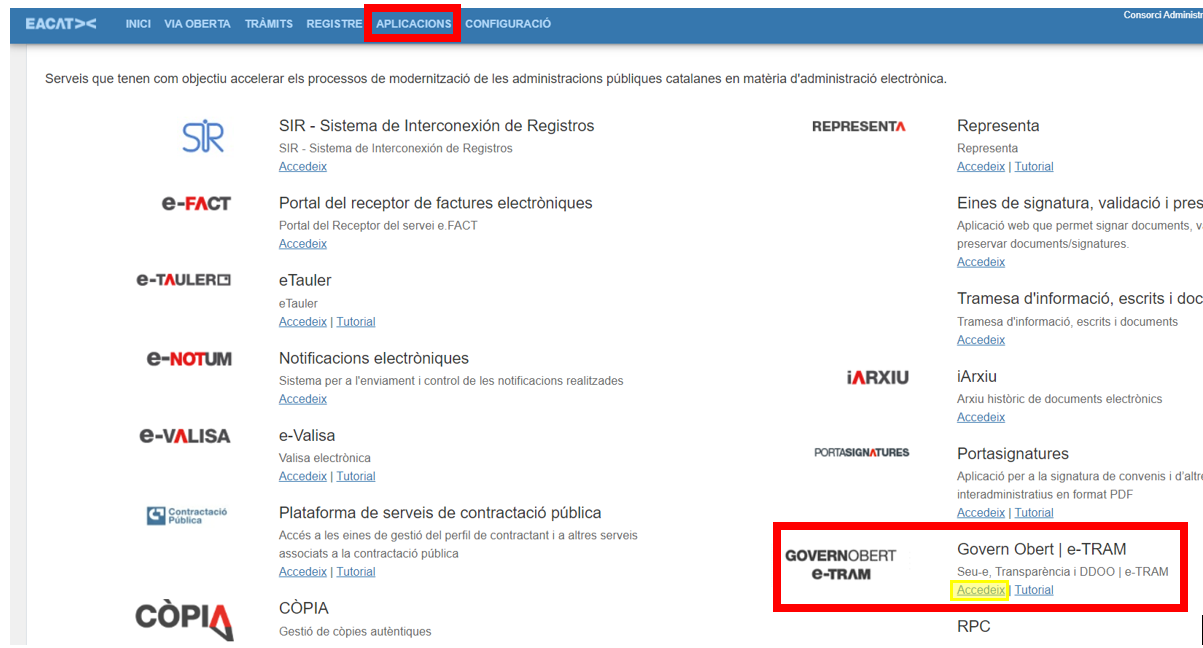Click the Contractació Pública logo
The width and height of the screenshot is (1203, 648).
(x=187, y=516)
